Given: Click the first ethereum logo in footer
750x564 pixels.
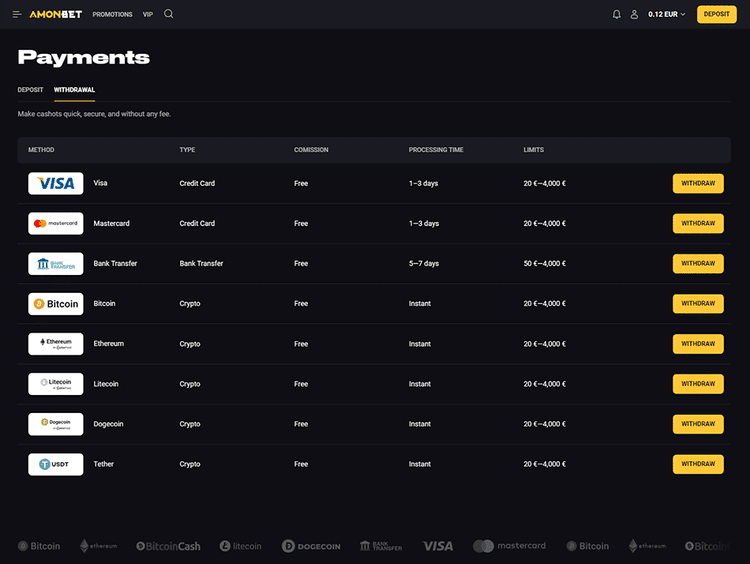Looking at the screenshot, I should pos(99,546).
